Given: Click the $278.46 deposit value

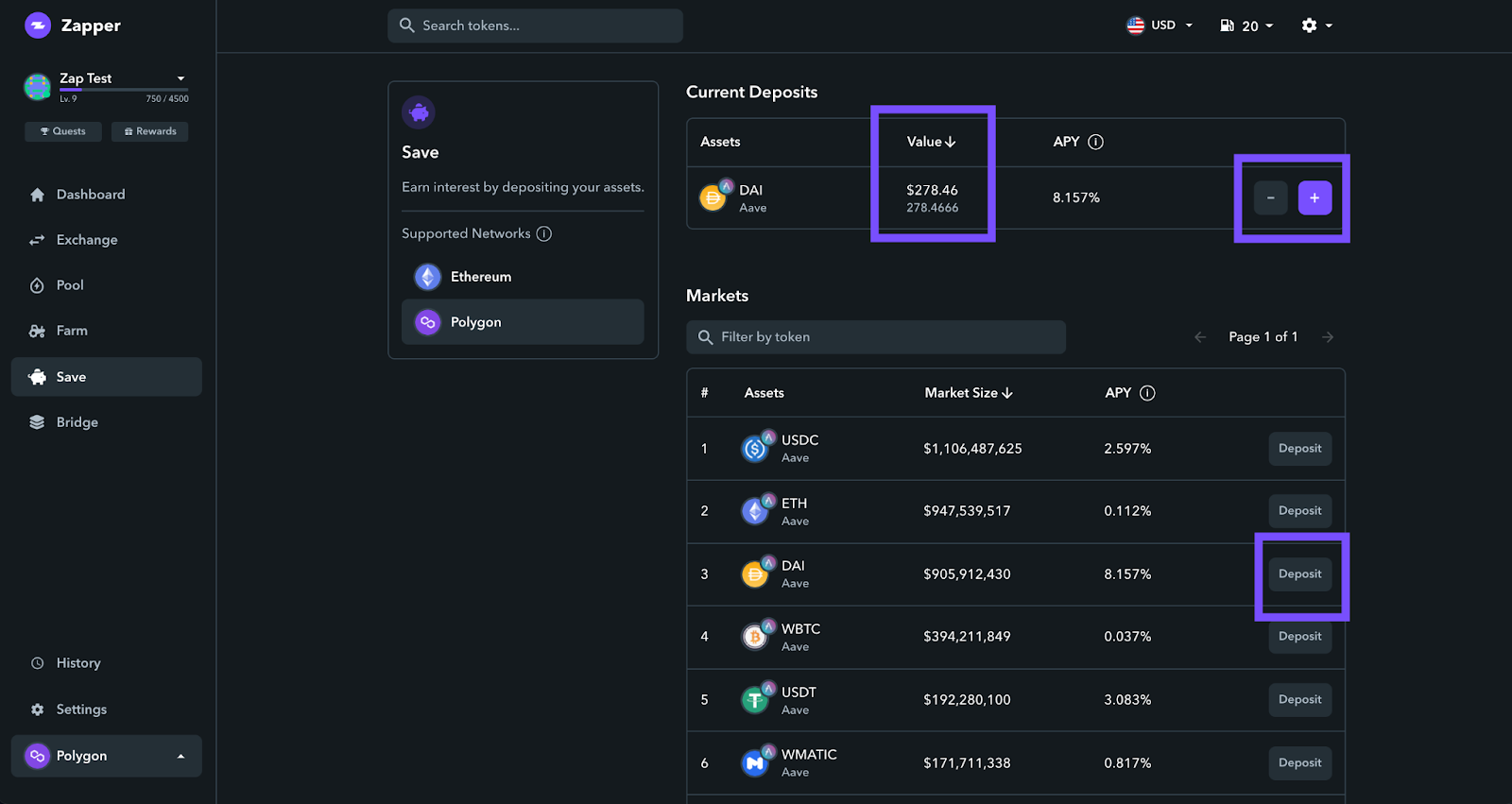Looking at the screenshot, I should [x=932, y=190].
